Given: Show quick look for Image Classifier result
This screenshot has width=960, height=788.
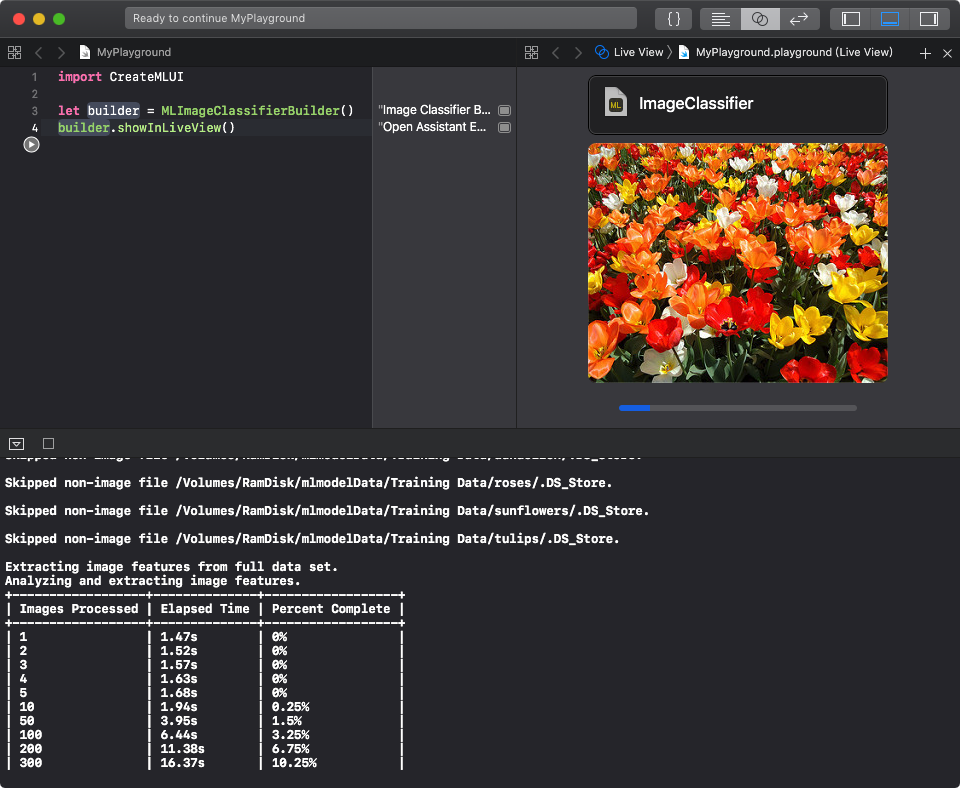Looking at the screenshot, I should coord(504,110).
